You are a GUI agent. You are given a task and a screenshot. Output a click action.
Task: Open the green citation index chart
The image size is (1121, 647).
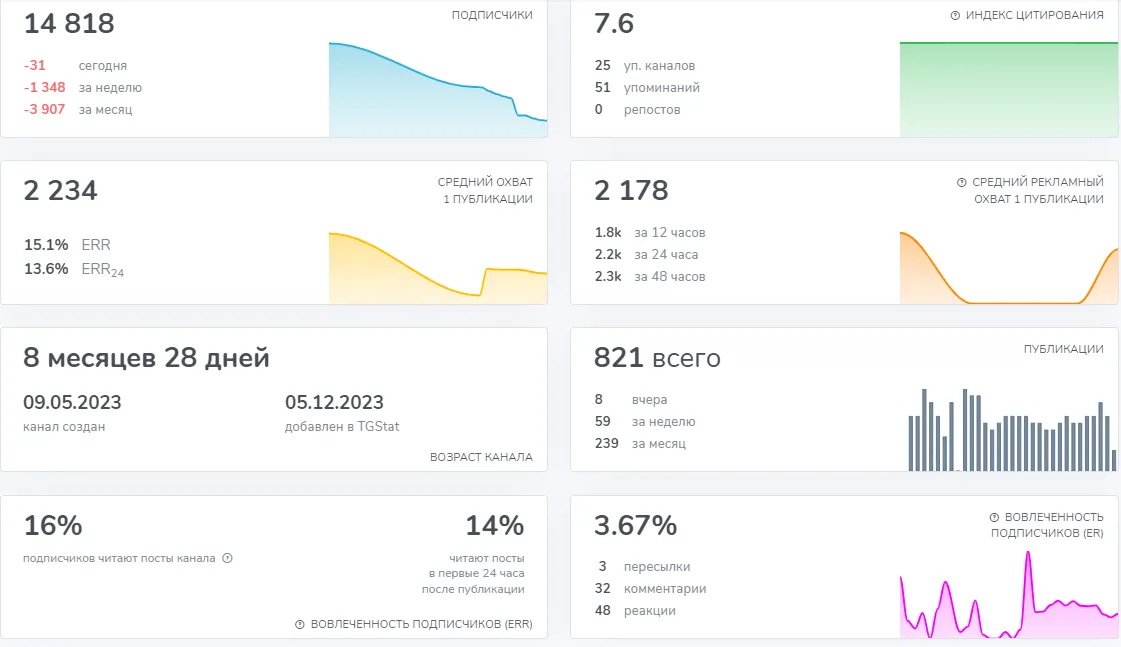click(1009, 89)
